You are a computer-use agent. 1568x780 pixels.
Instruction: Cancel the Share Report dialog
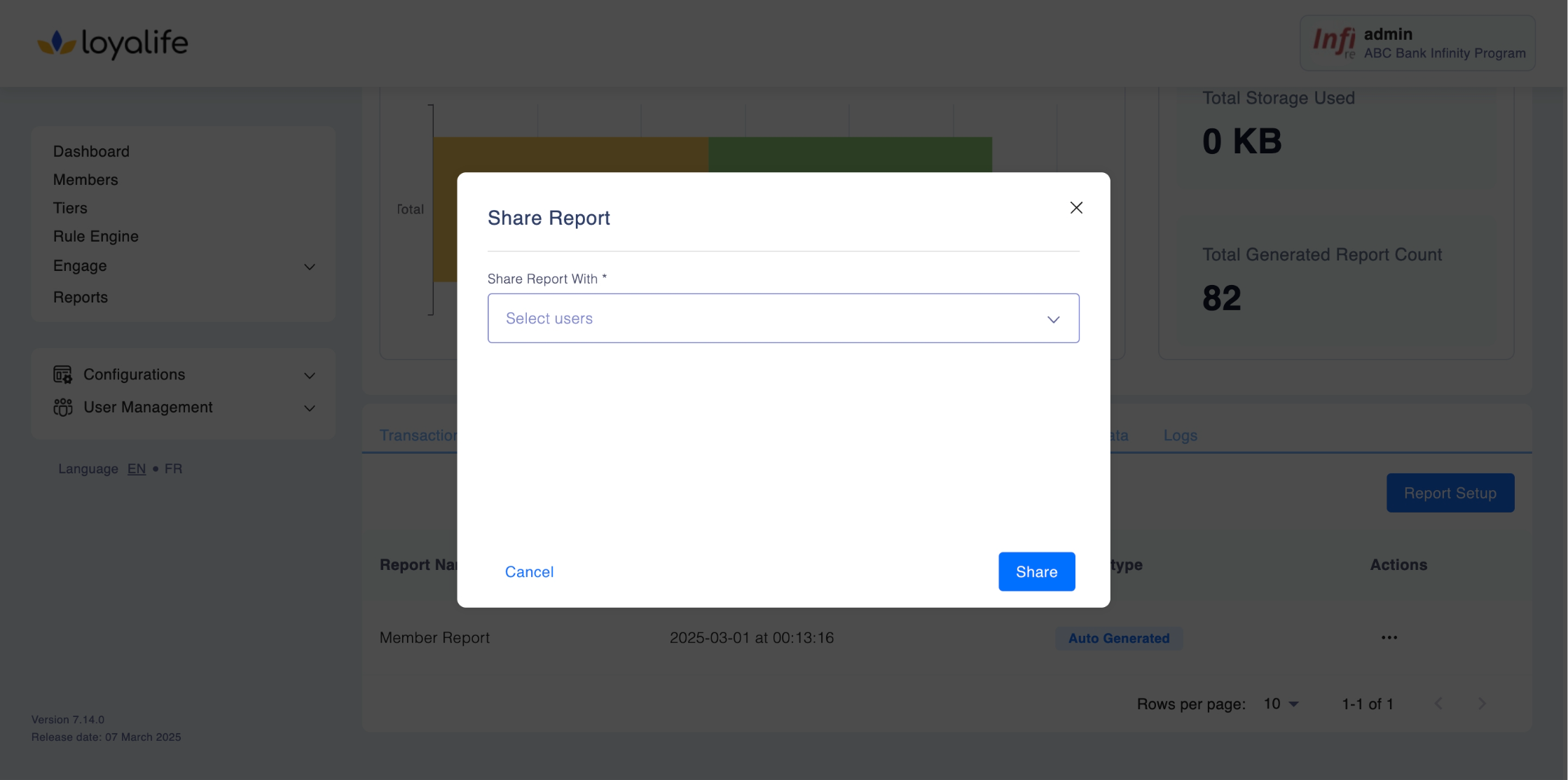tap(529, 572)
